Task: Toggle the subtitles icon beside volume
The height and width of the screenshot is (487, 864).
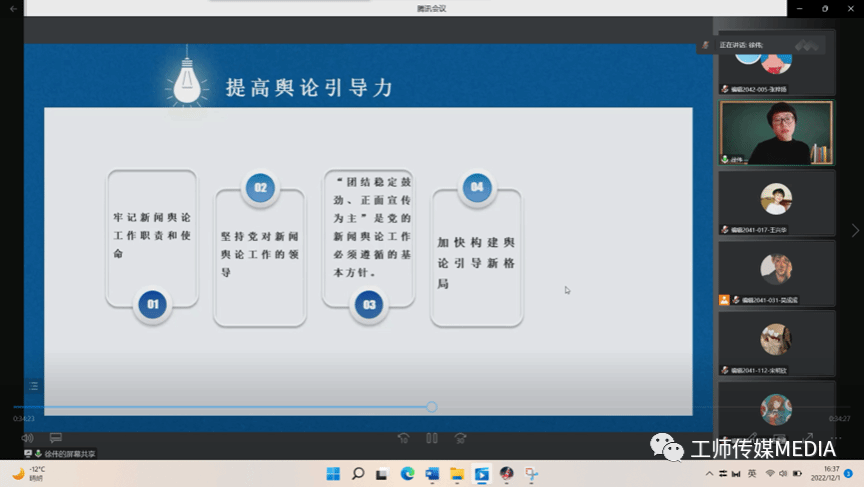Action: coord(56,438)
